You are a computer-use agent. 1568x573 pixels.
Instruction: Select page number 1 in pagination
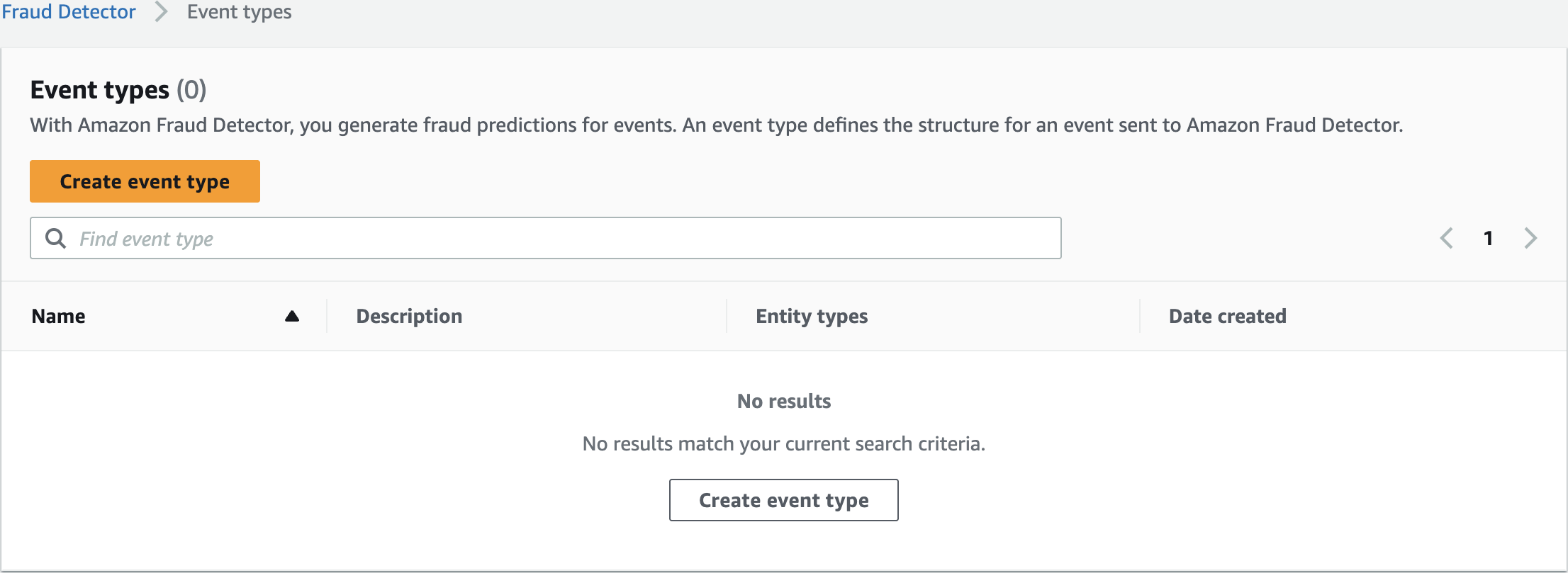point(1488,238)
